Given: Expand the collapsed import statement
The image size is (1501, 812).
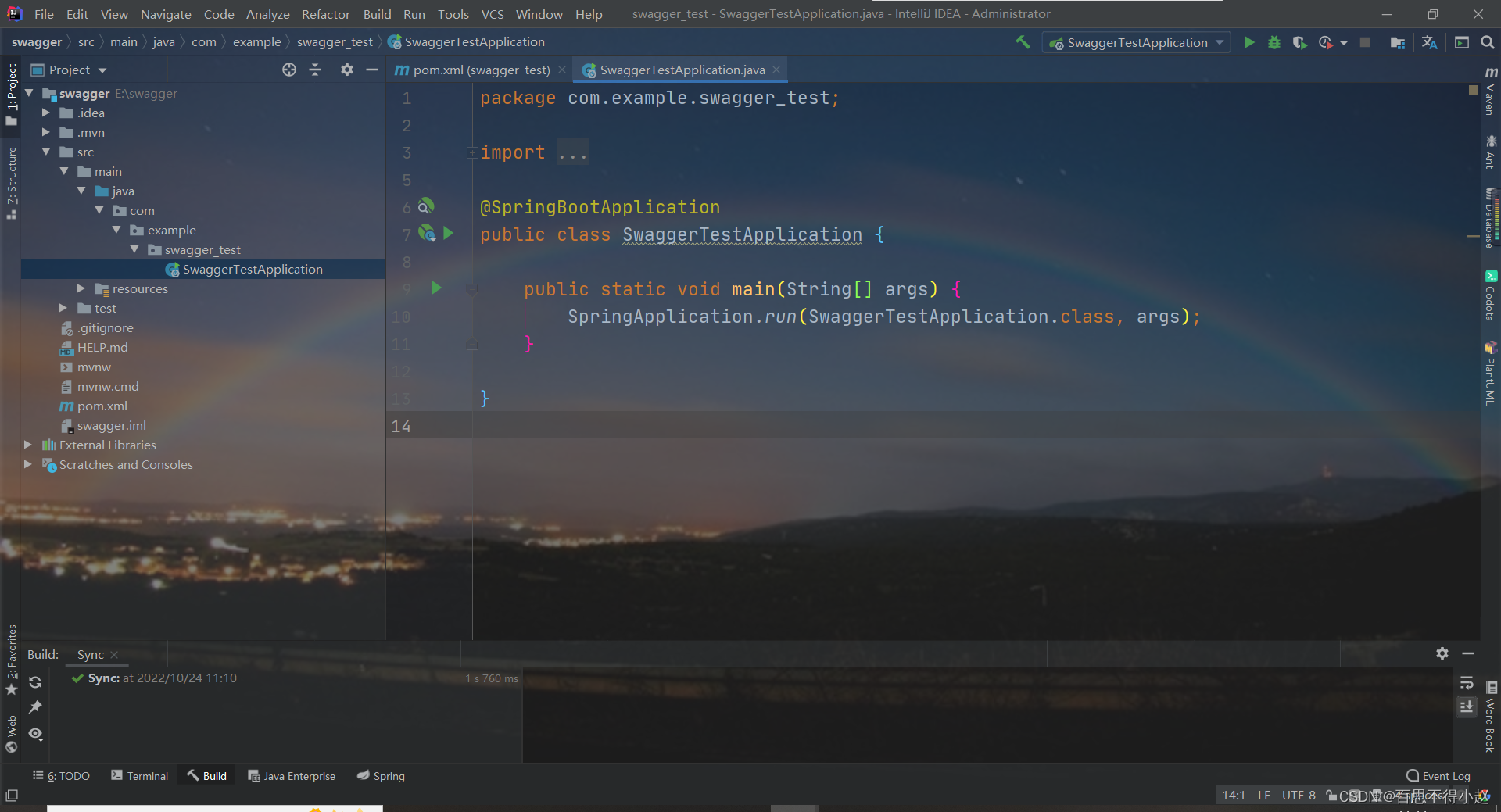Looking at the screenshot, I should 472,152.
